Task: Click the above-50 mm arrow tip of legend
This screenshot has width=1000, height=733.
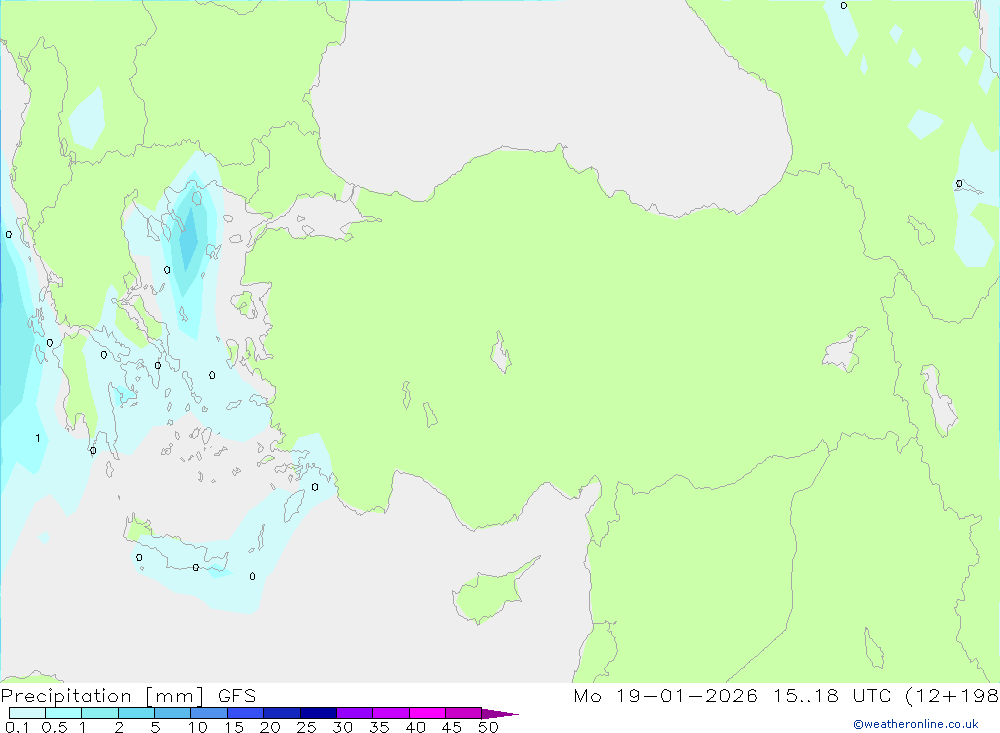Action: point(500,713)
